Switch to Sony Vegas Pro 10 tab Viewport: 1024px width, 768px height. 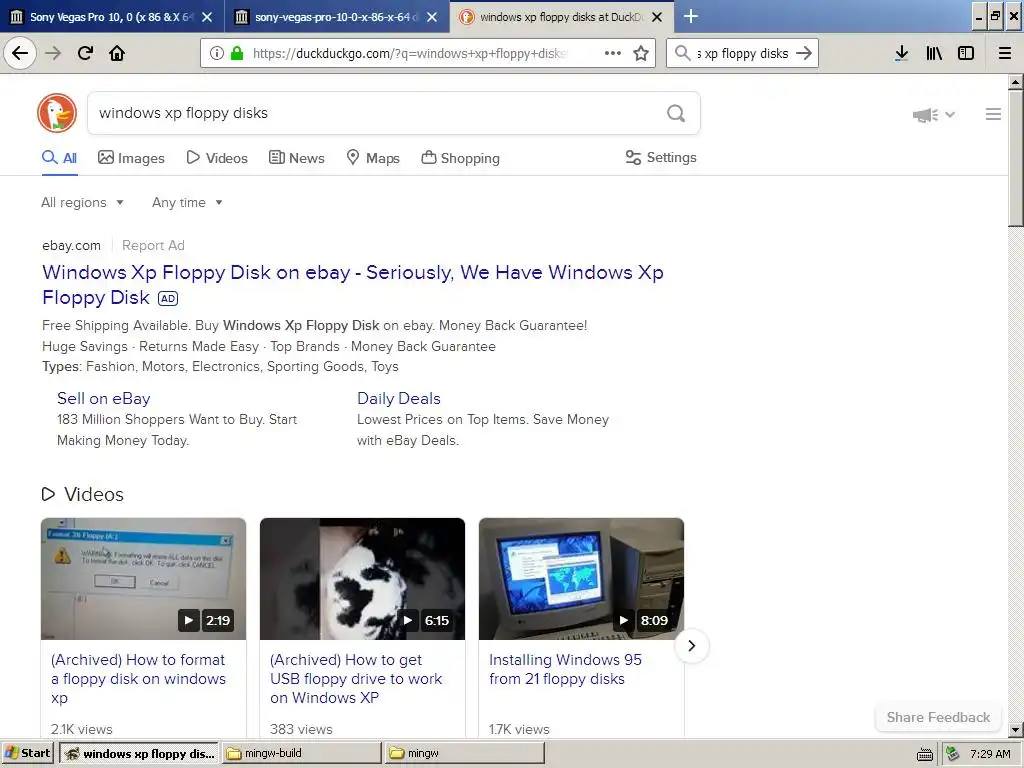pos(111,17)
